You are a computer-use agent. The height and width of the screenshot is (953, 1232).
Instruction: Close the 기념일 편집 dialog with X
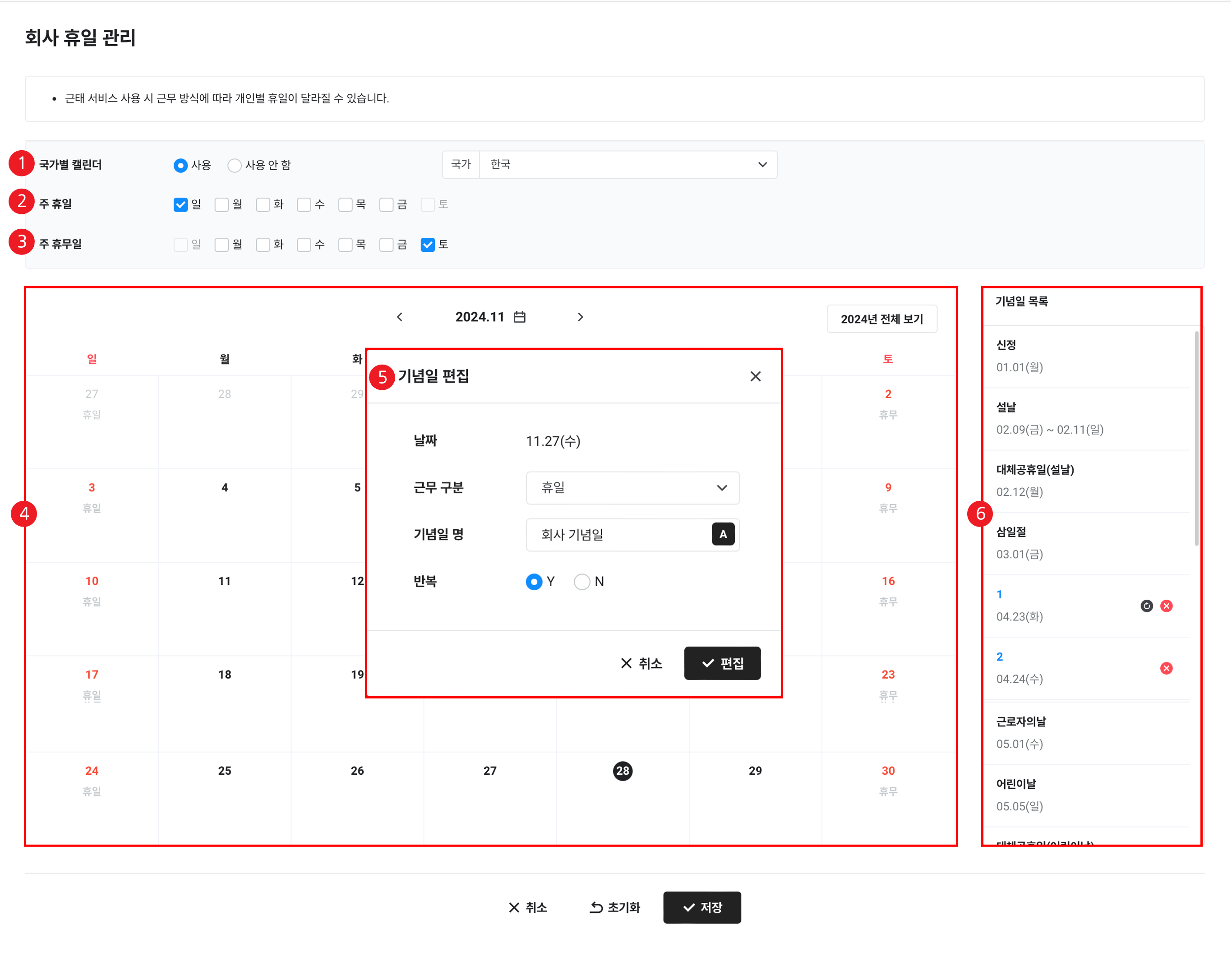[x=755, y=376]
